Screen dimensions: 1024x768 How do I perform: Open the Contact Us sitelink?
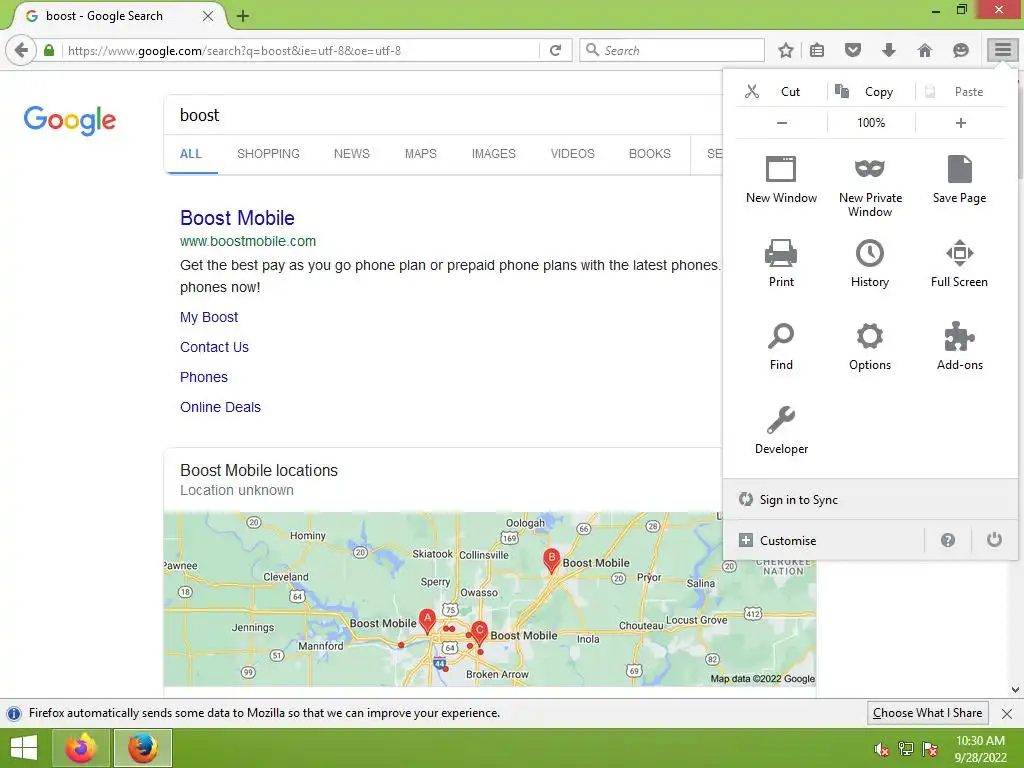pyautogui.click(x=214, y=347)
